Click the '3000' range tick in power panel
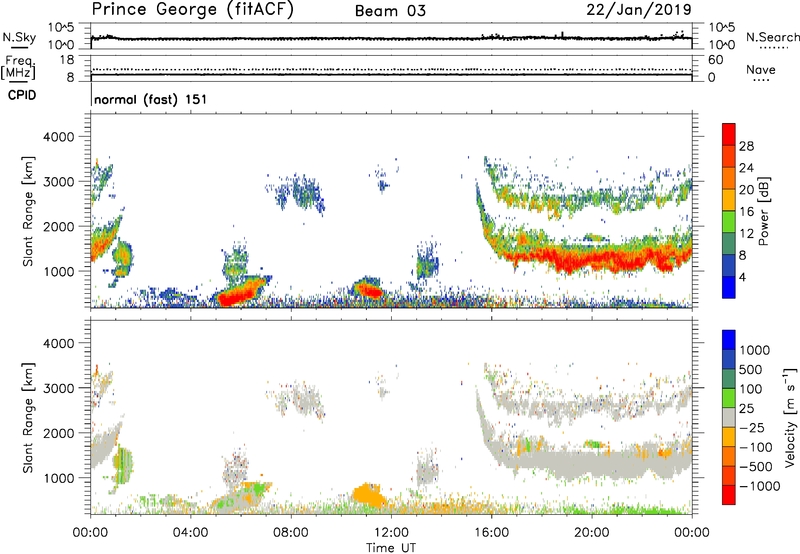Viewport: 800px width, 554px height. coord(58,182)
